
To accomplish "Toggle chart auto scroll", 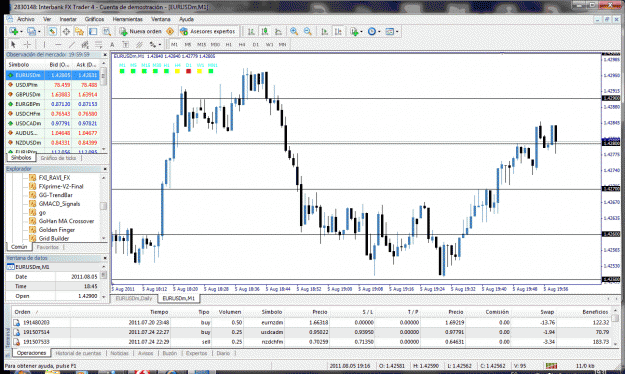I will [324, 31].
